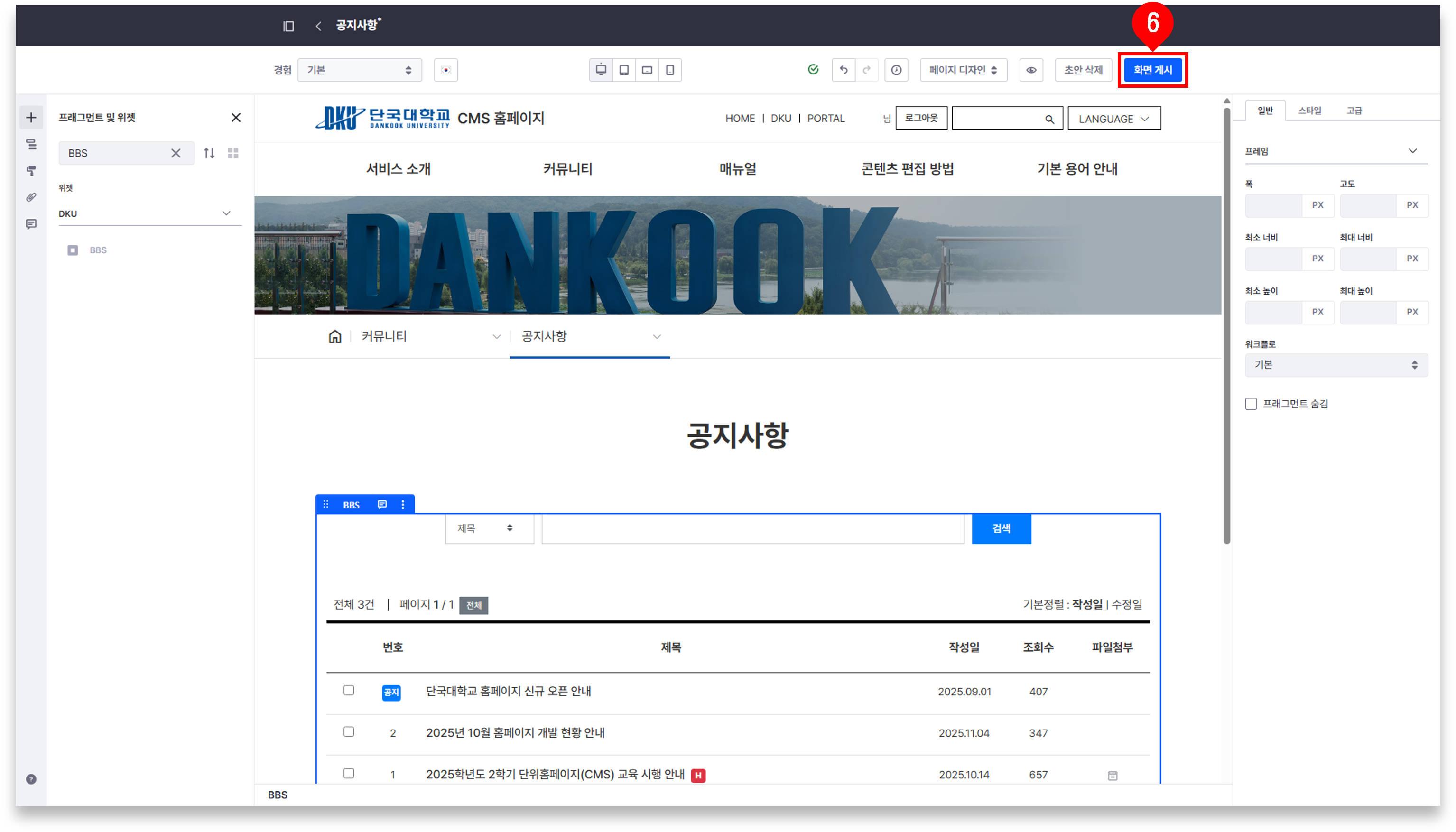This screenshot has height=832, width=1456.
Task: Click the 폭 width input field
Action: point(1274,205)
